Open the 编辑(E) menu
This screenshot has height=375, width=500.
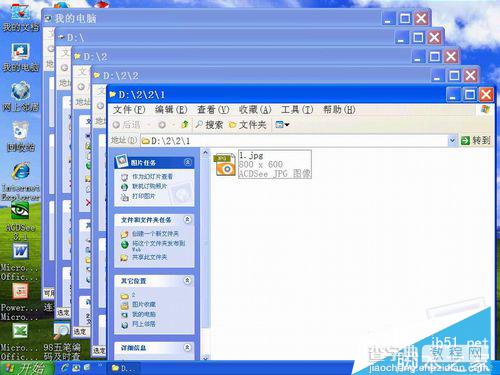[171, 109]
